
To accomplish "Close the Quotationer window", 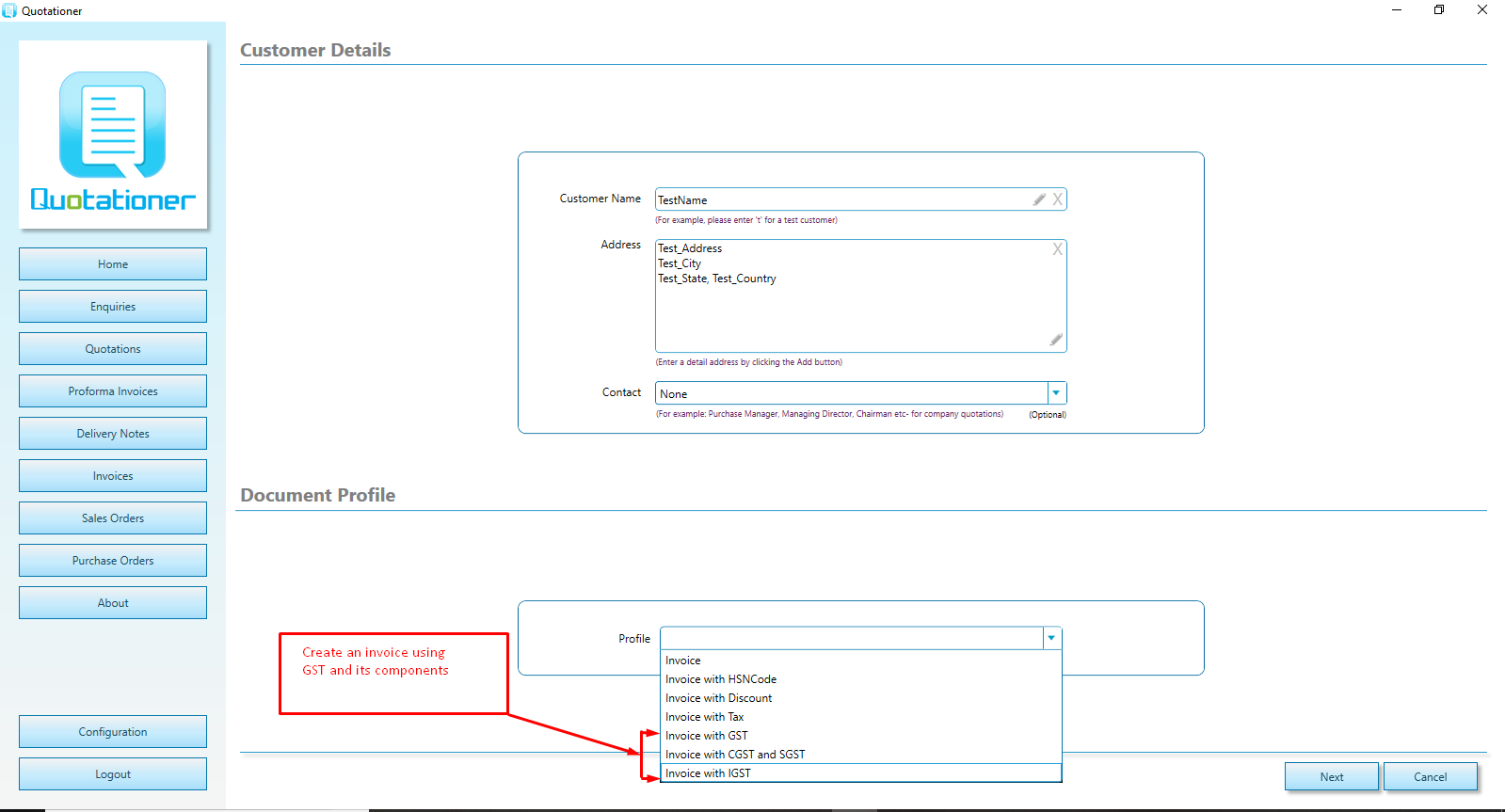I will [1482, 10].
